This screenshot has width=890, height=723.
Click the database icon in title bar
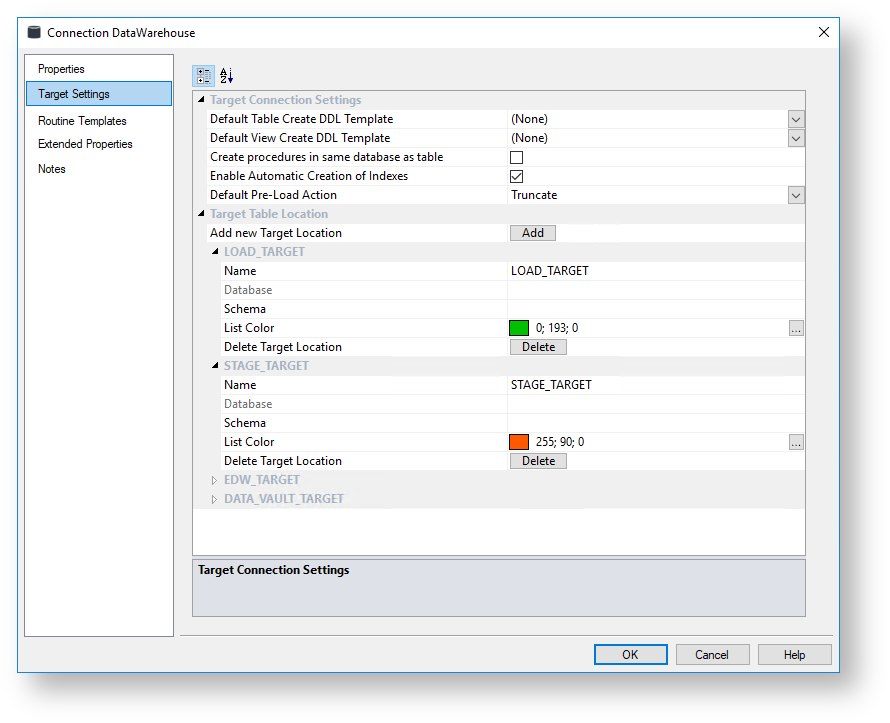[x=34, y=32]
